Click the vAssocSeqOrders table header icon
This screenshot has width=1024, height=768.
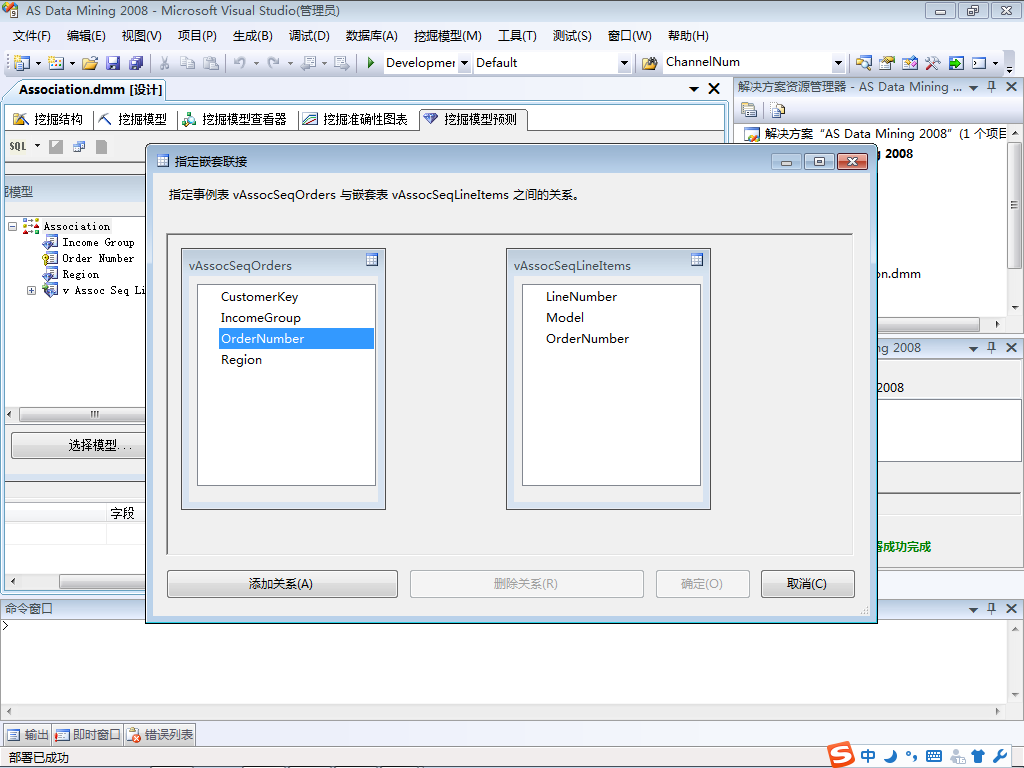pos(372,259)
